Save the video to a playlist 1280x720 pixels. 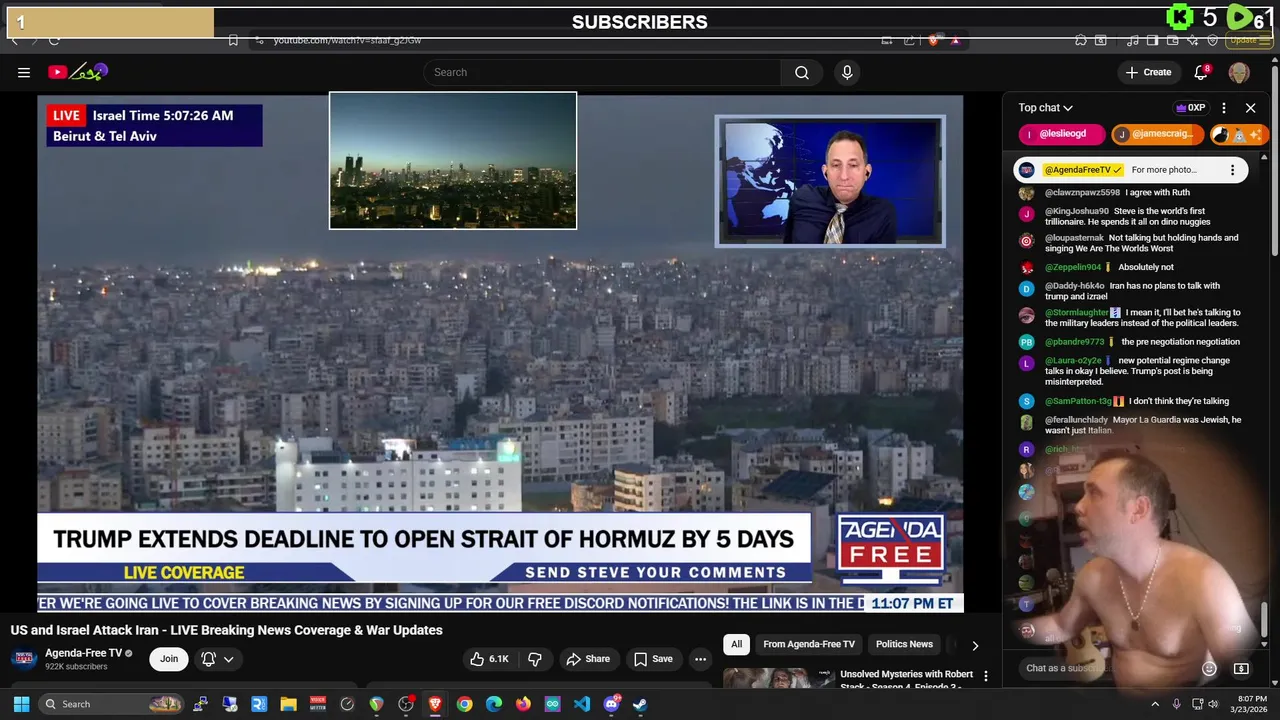tap(653, 659)
